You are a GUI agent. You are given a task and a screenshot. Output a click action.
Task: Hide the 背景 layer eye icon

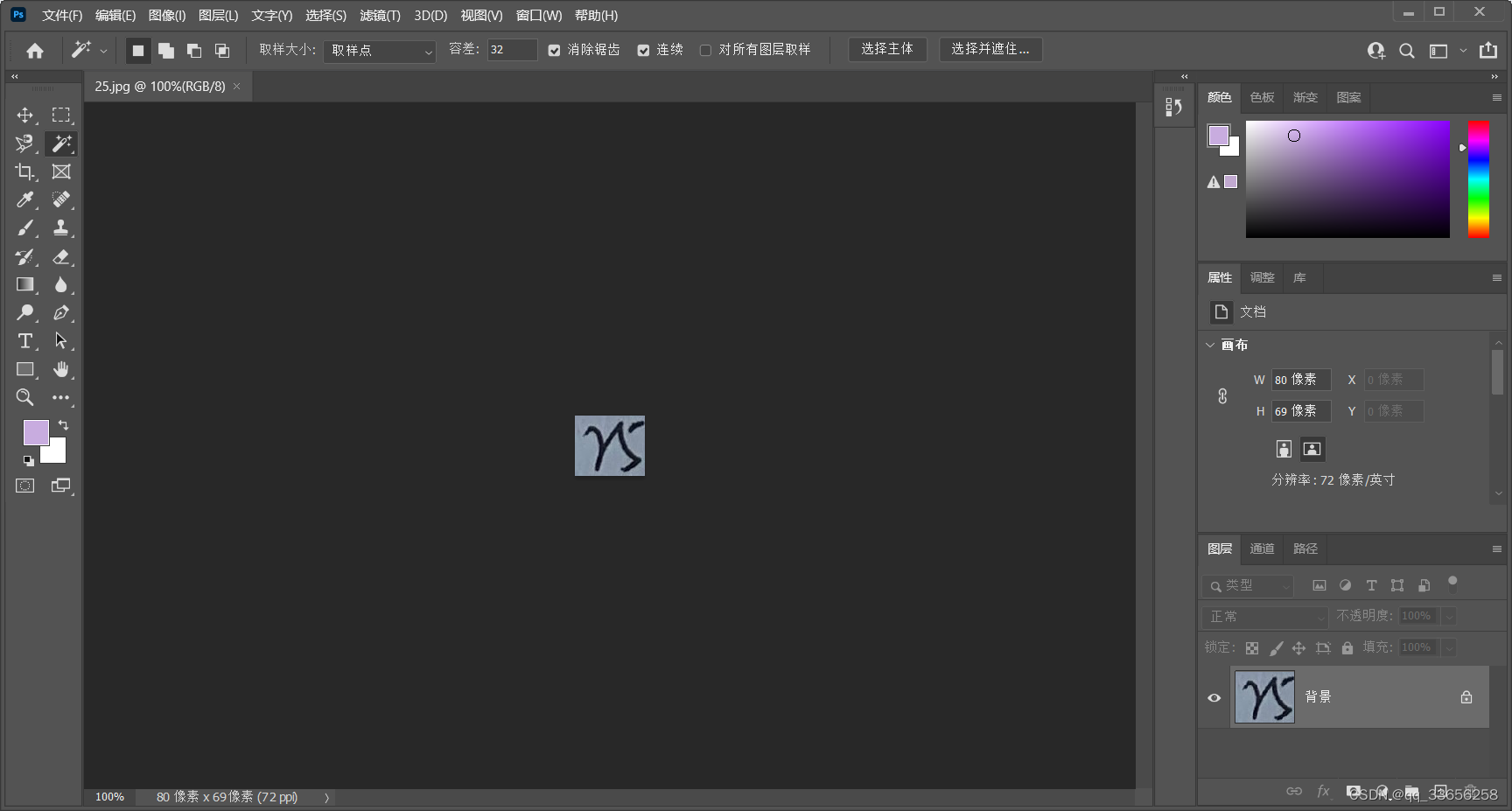1214,697
